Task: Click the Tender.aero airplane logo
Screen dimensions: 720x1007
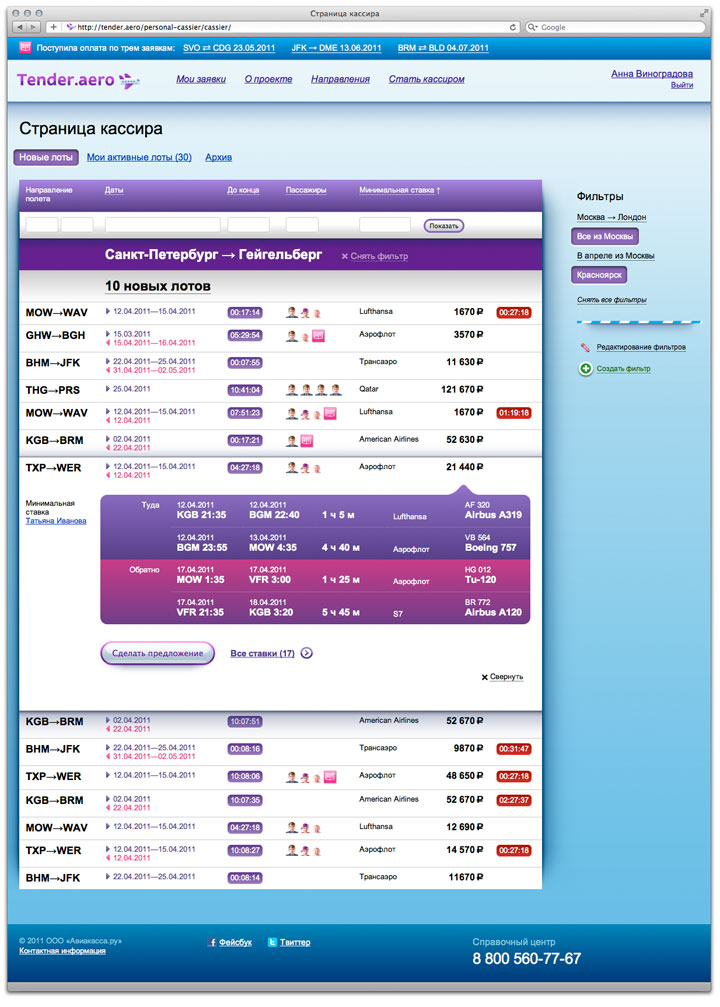Action: [129, 79]
